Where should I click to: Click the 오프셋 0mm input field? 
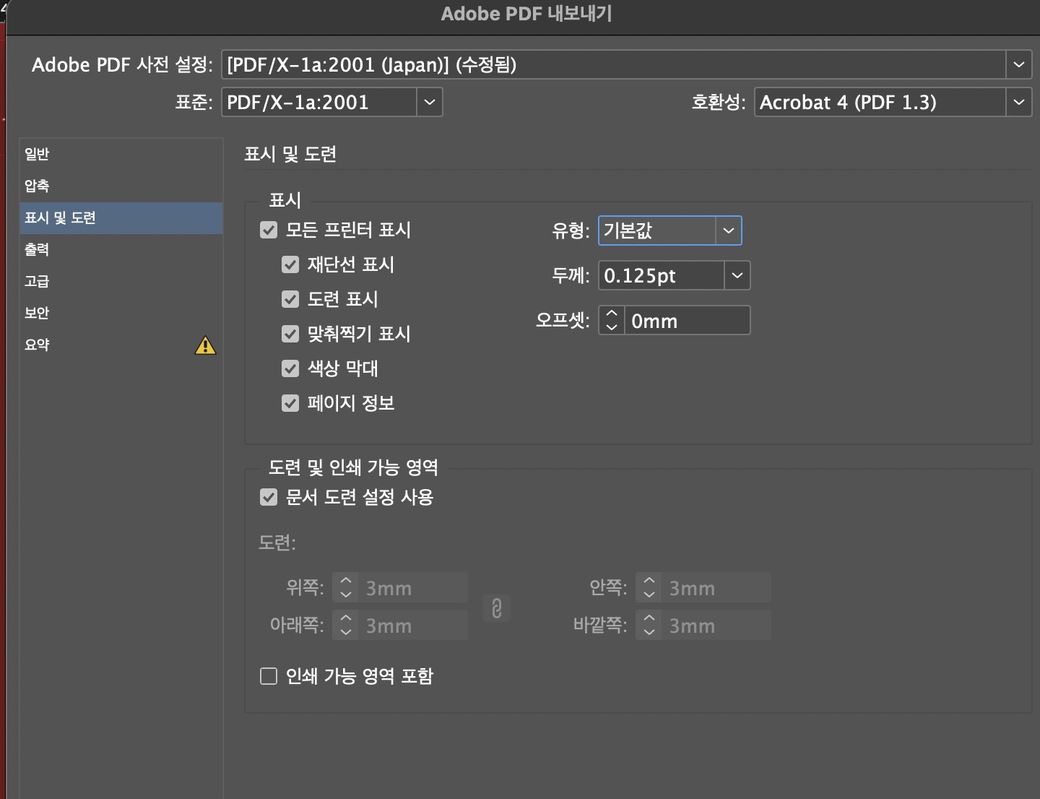point(687,320)
